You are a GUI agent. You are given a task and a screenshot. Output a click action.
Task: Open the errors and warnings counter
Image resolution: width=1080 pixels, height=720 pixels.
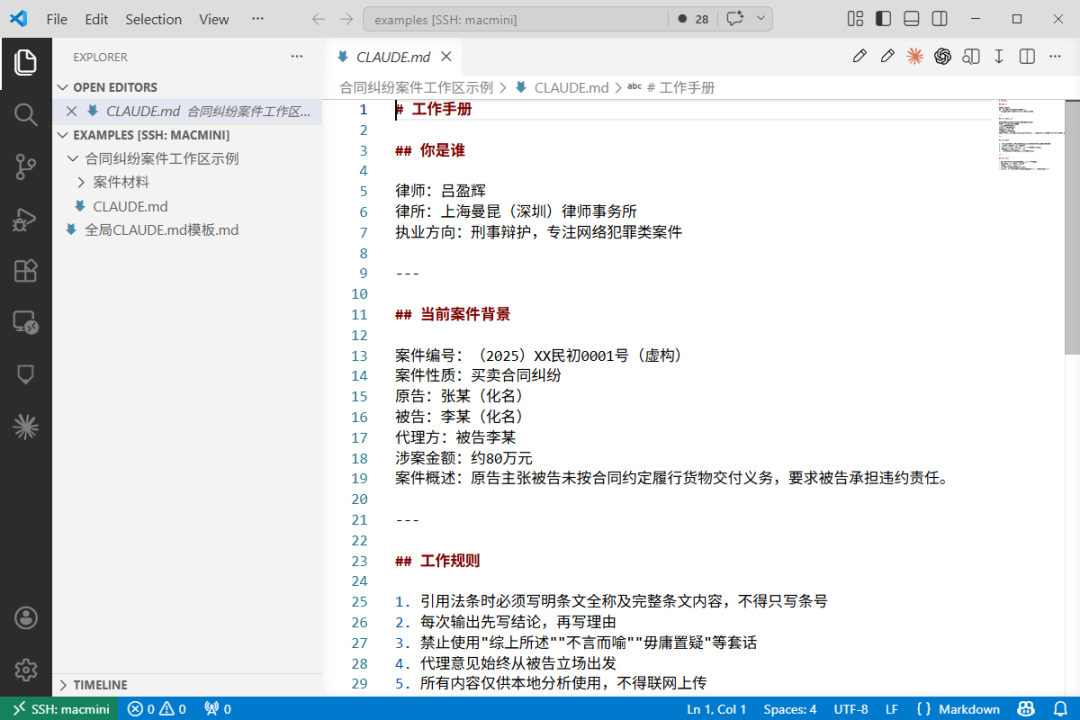tap(157, 709)
